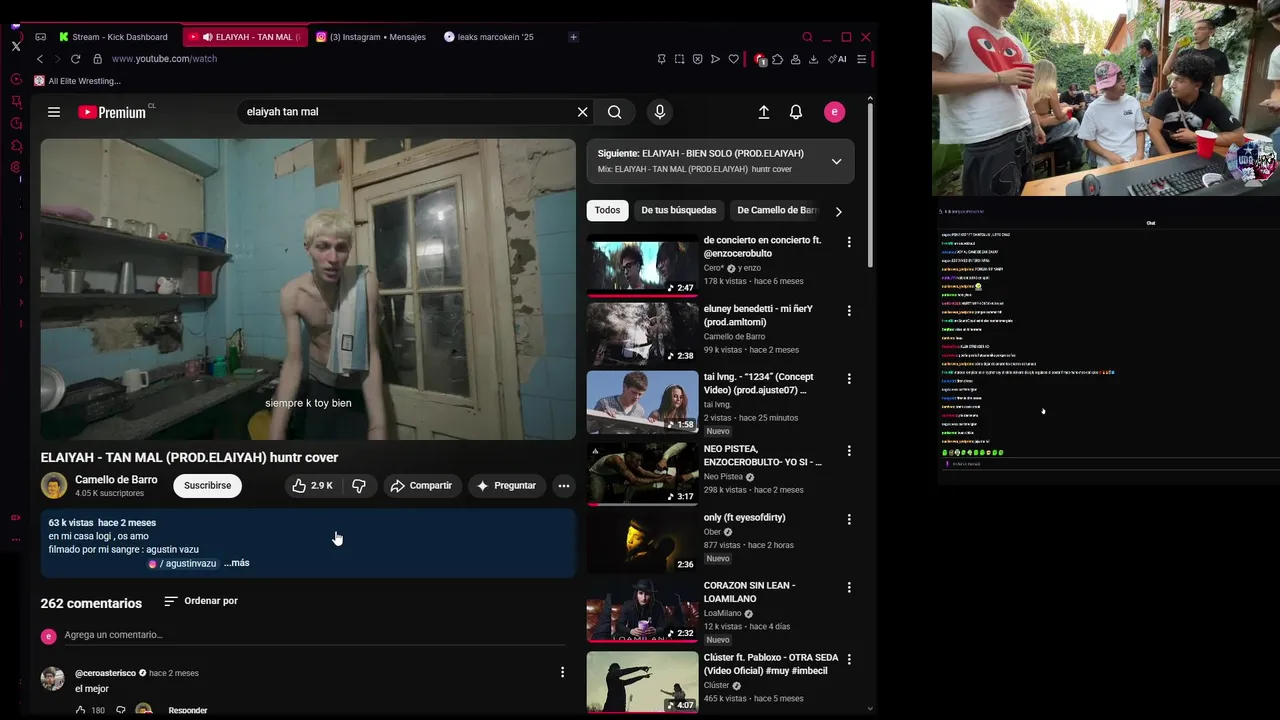Start voice search with microphone icon

[x=659, y=112]
